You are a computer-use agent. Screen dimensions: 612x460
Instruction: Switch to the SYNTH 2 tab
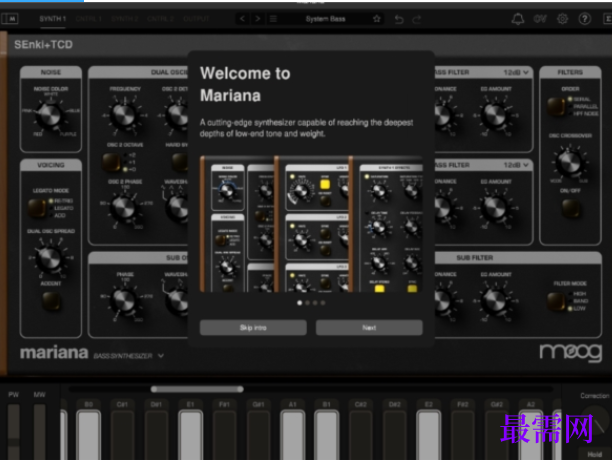coord(125,19)
